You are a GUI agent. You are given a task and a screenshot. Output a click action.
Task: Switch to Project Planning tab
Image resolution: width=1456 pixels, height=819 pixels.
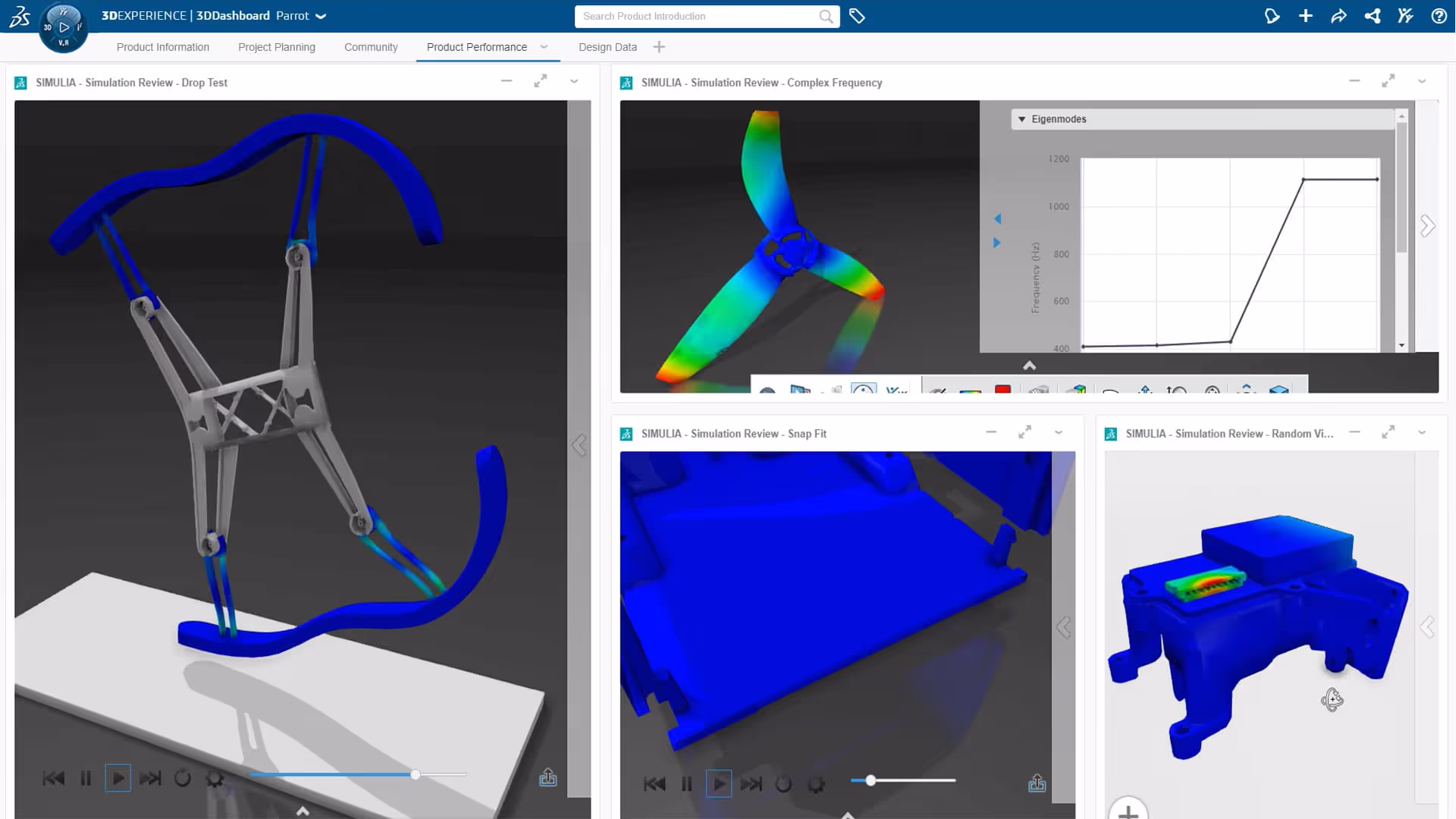(x=277, y=47)
